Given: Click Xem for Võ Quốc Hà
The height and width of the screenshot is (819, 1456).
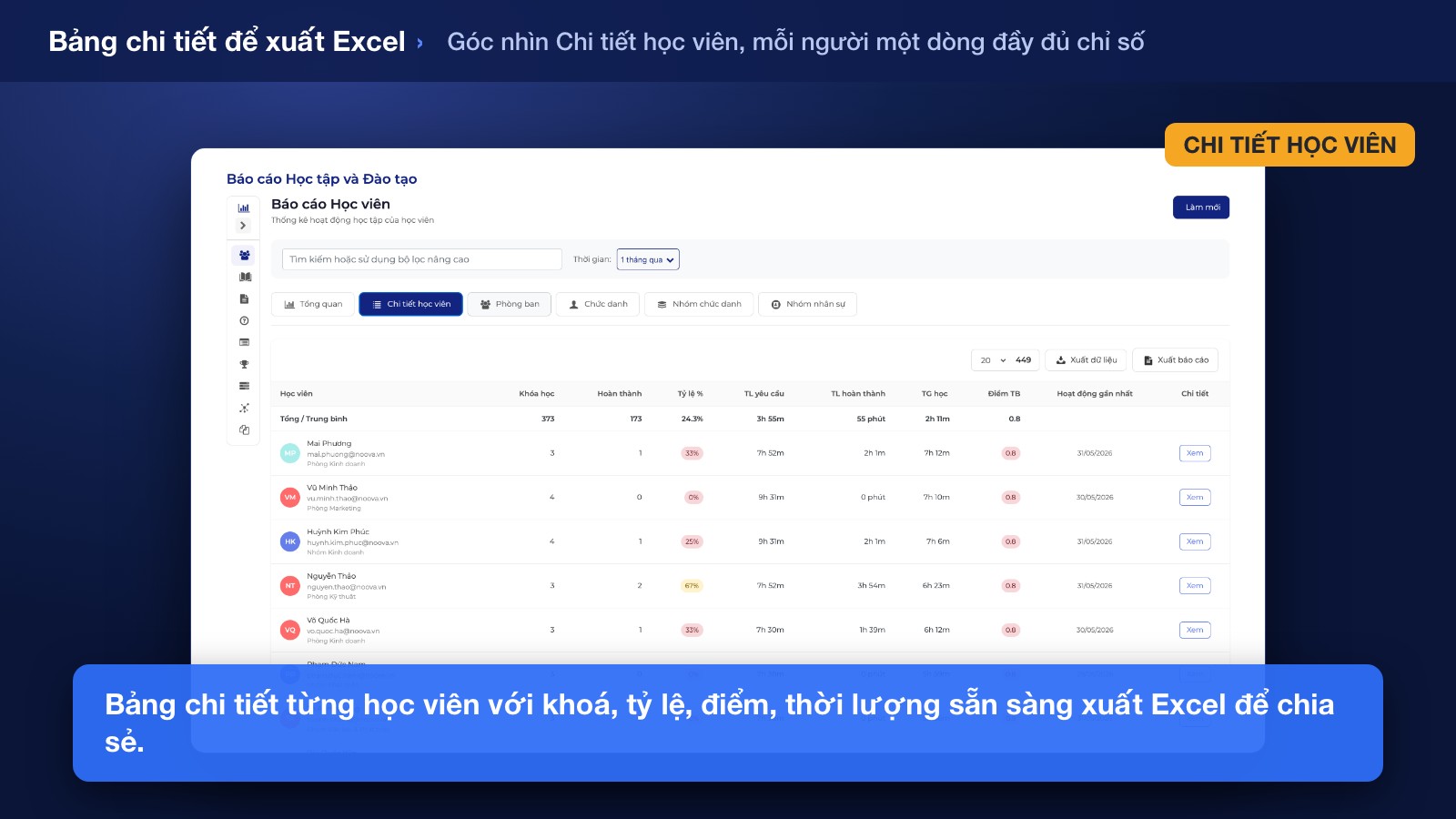Looking at the screenshot, I should (1195, 630).
